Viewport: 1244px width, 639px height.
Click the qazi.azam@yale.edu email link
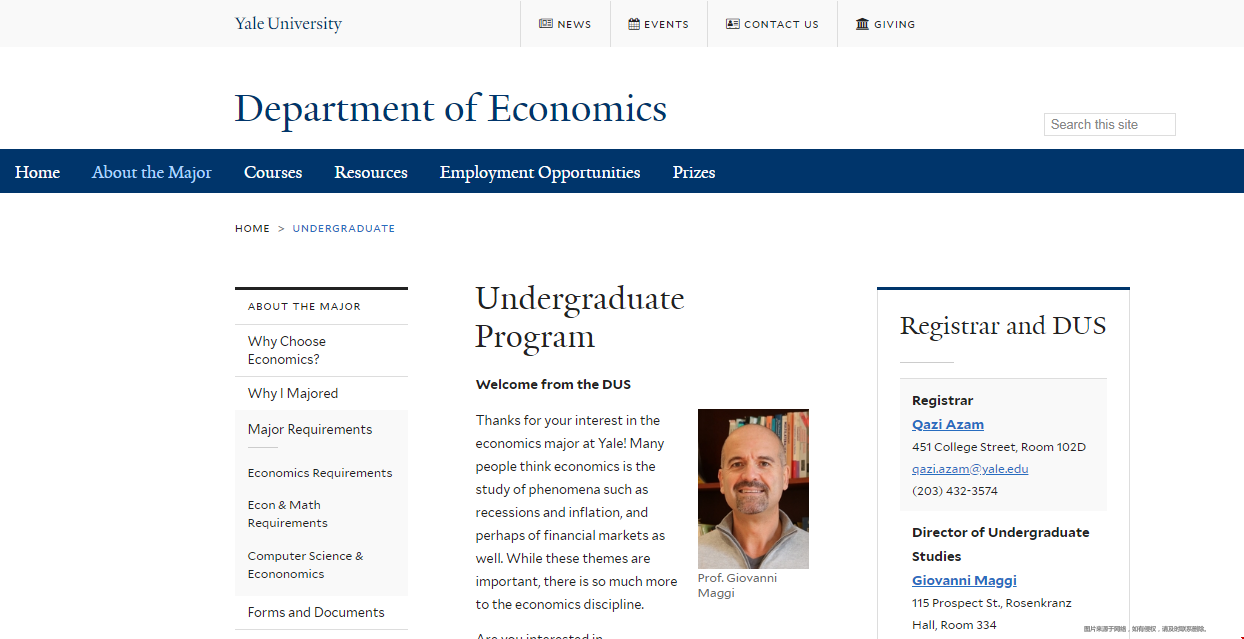[970, 469]
